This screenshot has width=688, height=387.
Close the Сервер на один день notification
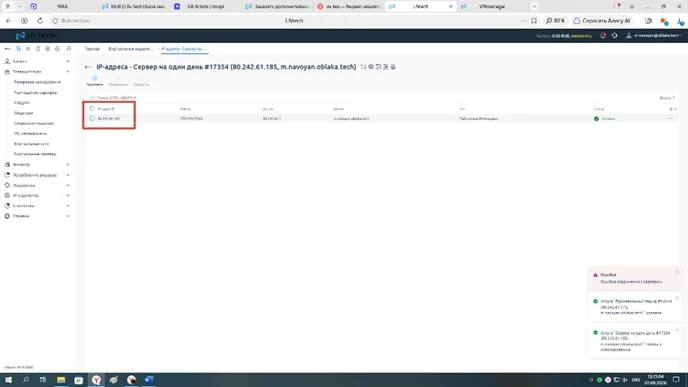pyautogui.click(x=677, y=330)
